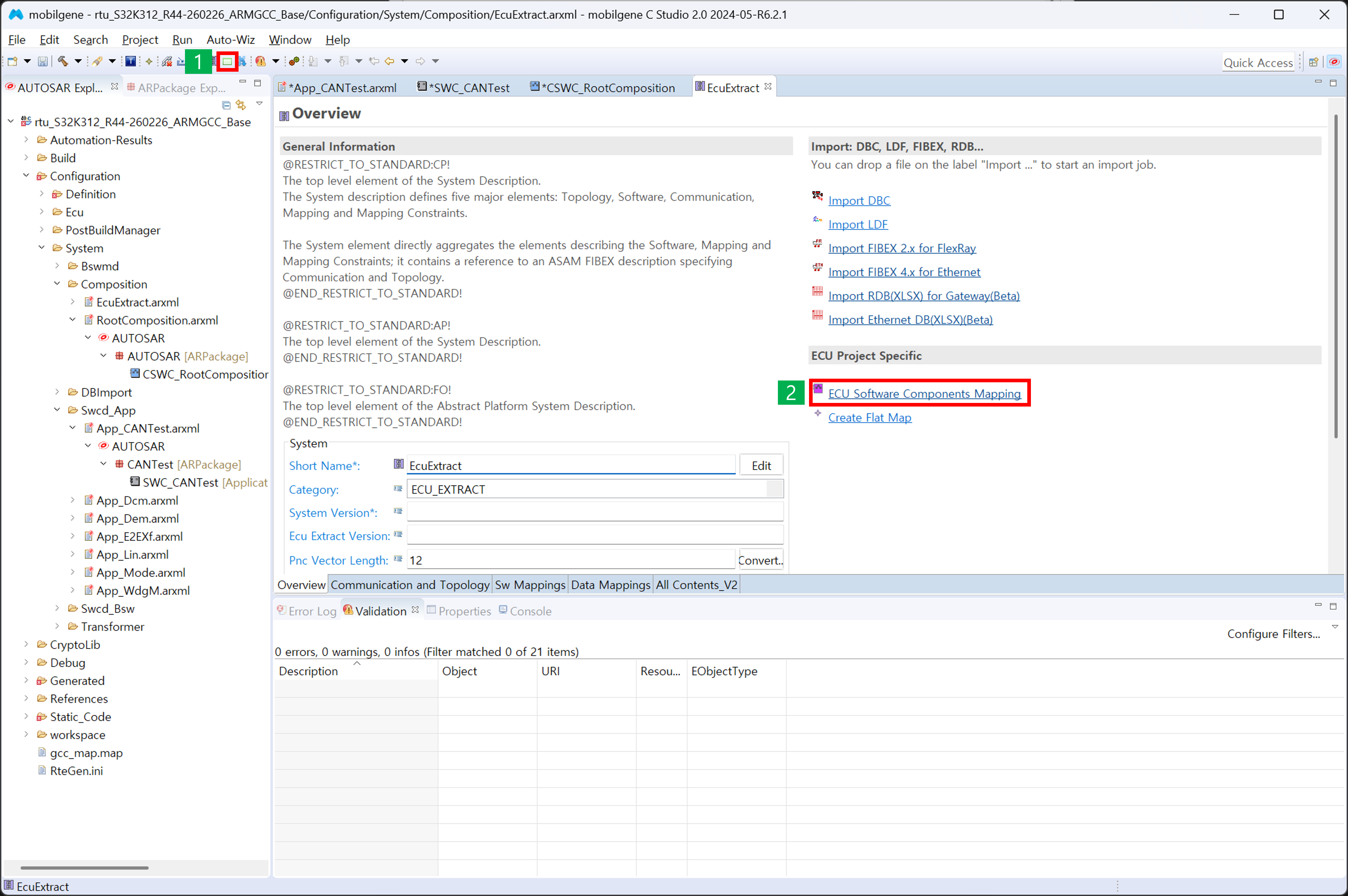This screenshot has width=1348, height=896.
Task: Open the Sw Mappings page tab
Action: 530,585
